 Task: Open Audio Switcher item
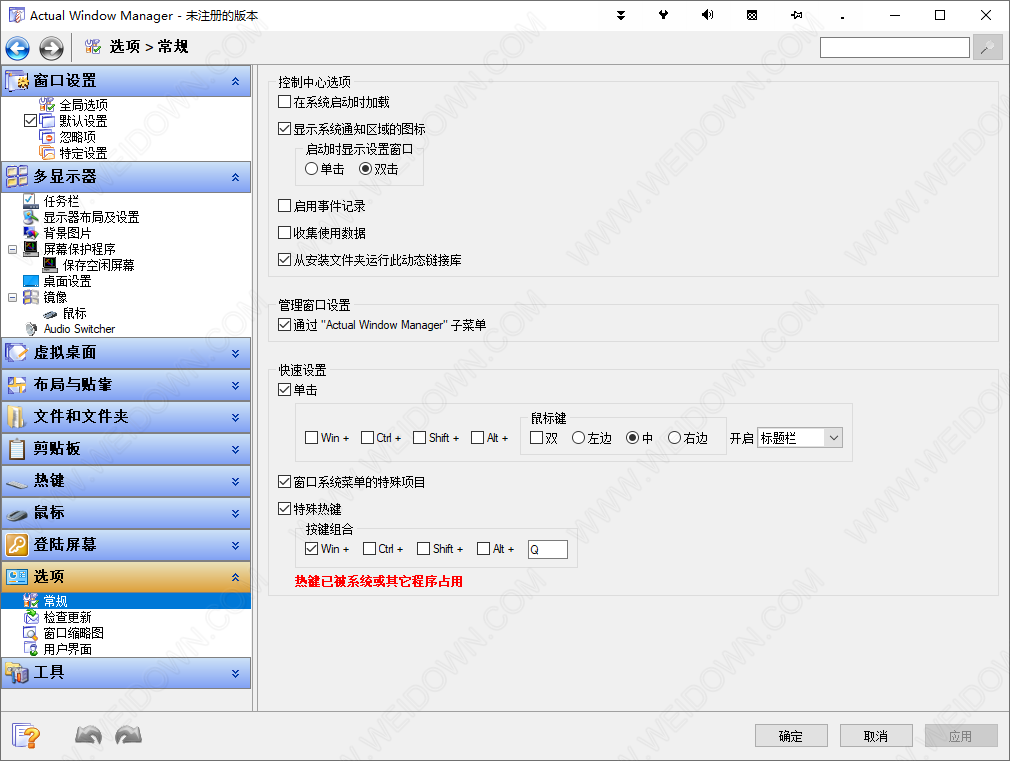79,329
